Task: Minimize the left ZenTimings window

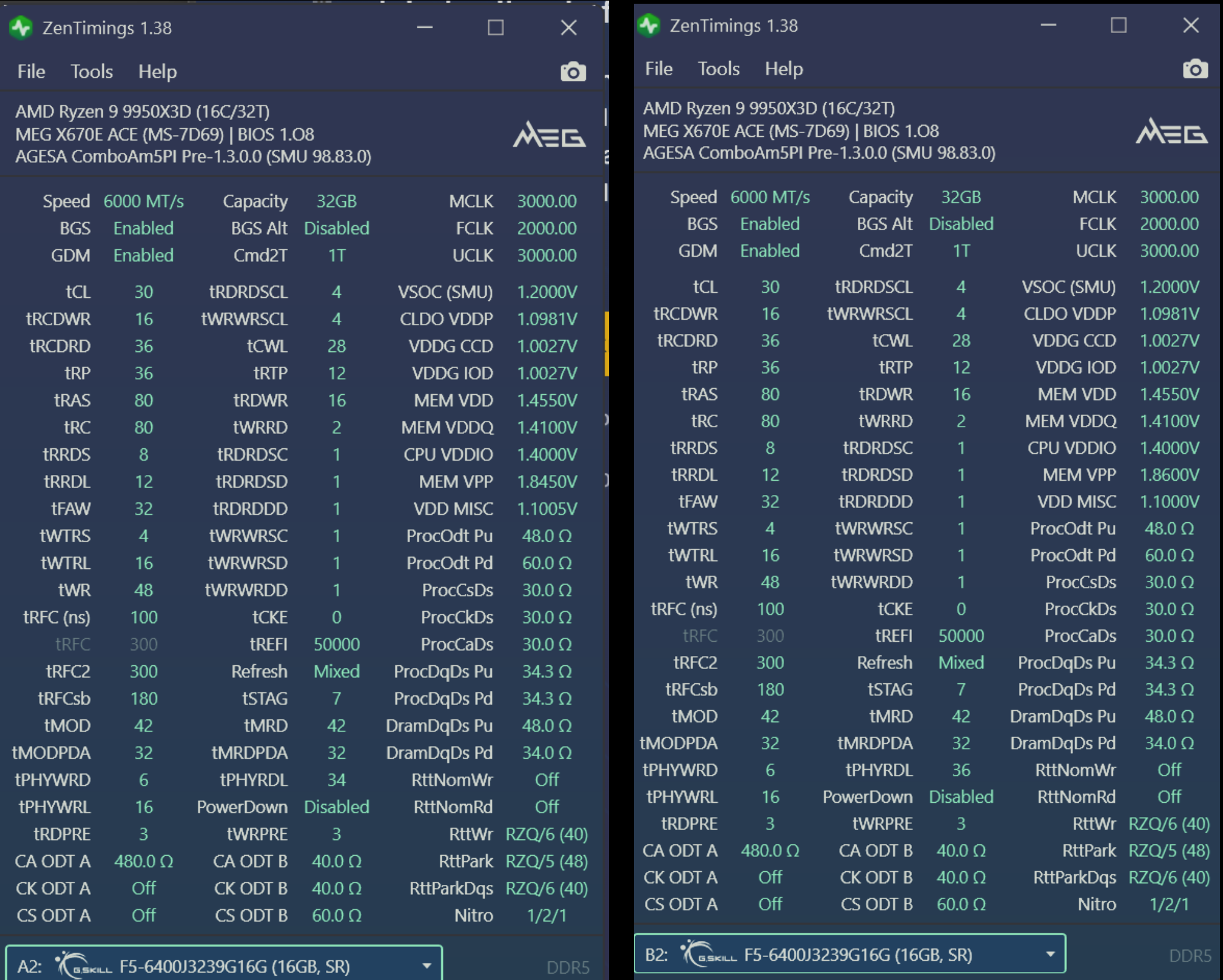Action: click(x=425, y=27)
